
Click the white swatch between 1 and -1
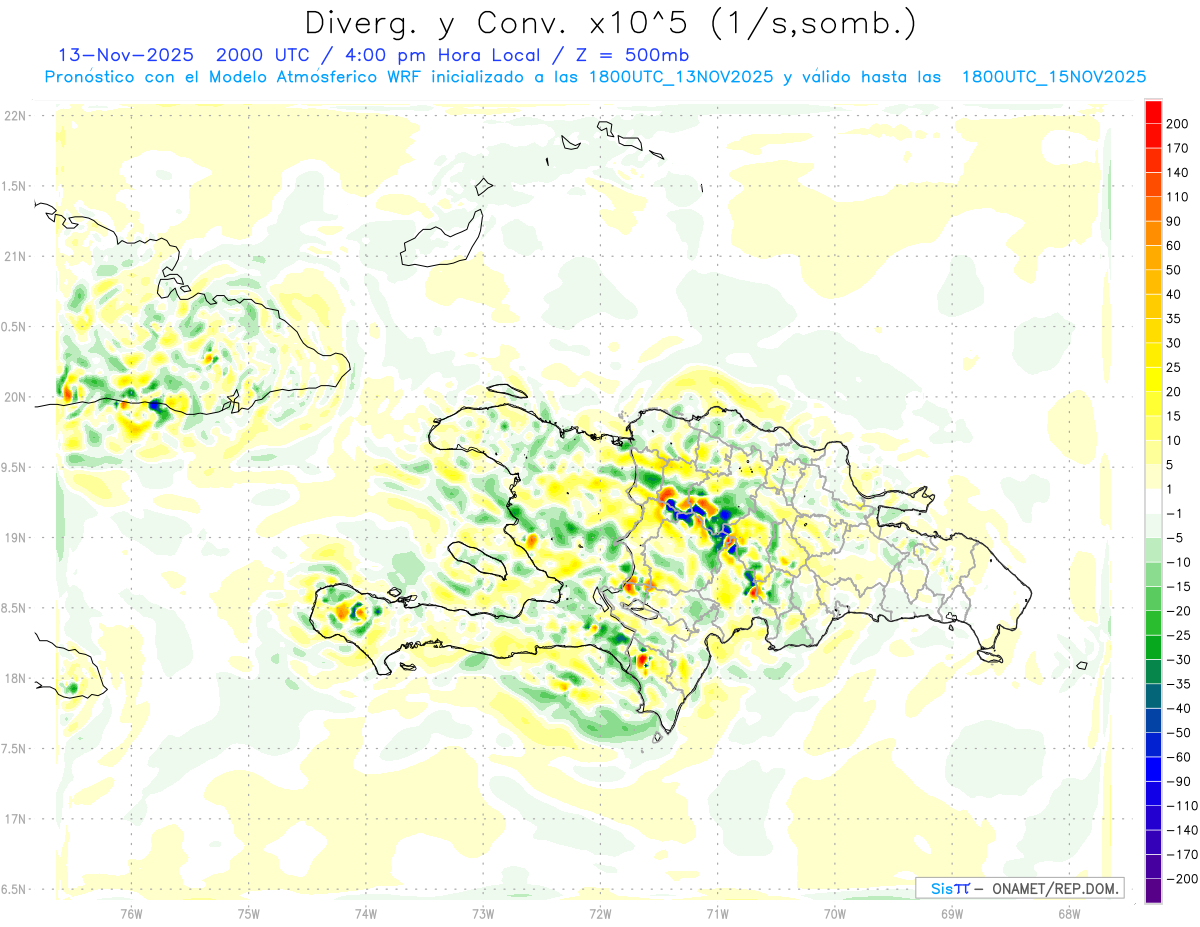[x=1154, y=502]
